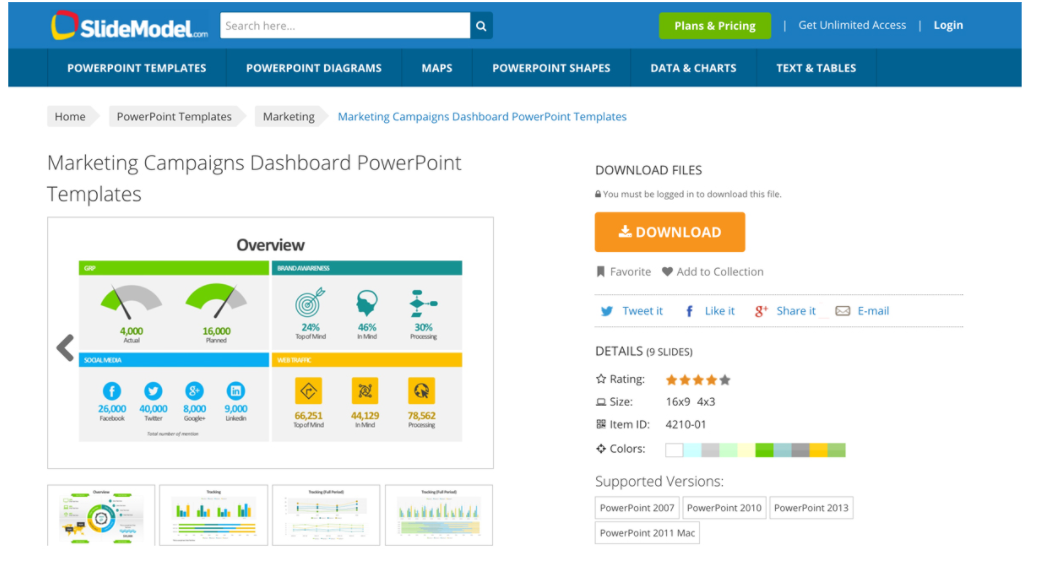
Task: Click the PowerPoint 2013 version tag
Action: pyautogui.click(x=811, y=508)
